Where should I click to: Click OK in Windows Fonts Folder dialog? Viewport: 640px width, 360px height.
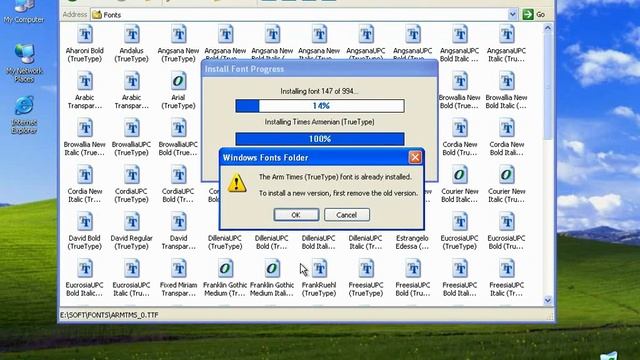point(296,215)
